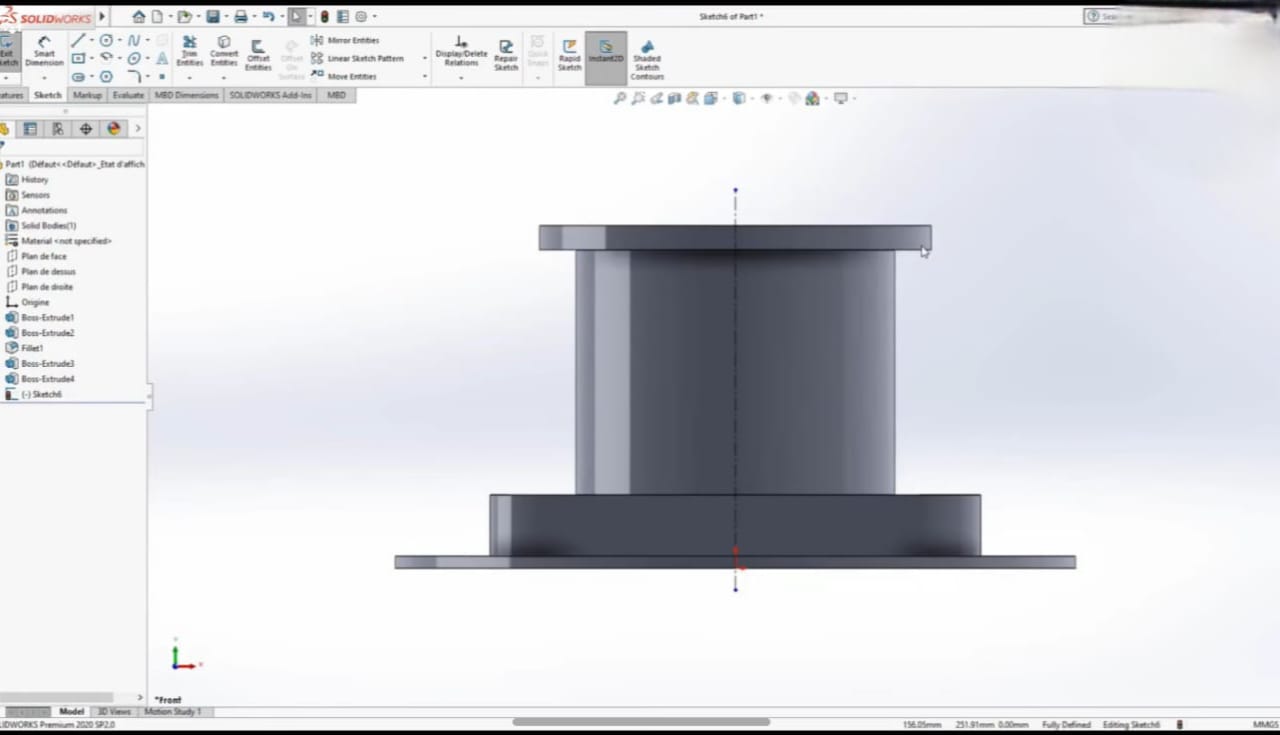Viewport: 1280px width, 735px height.
Task: Click the Origine tree item
Action: click(x=27, y=302)
